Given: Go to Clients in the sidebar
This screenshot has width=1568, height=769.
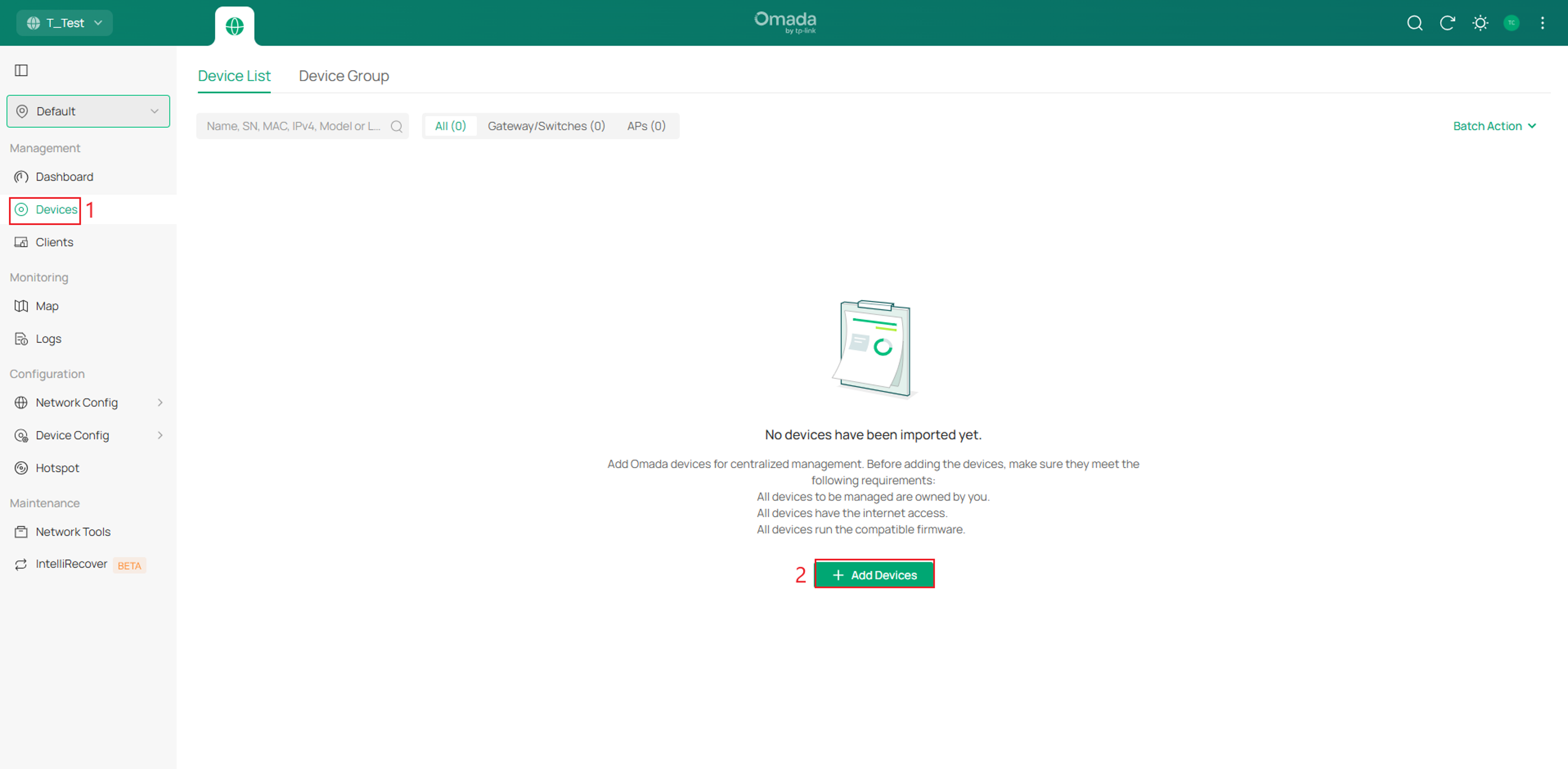Looking at the screenshot, I should pos(88,242).
